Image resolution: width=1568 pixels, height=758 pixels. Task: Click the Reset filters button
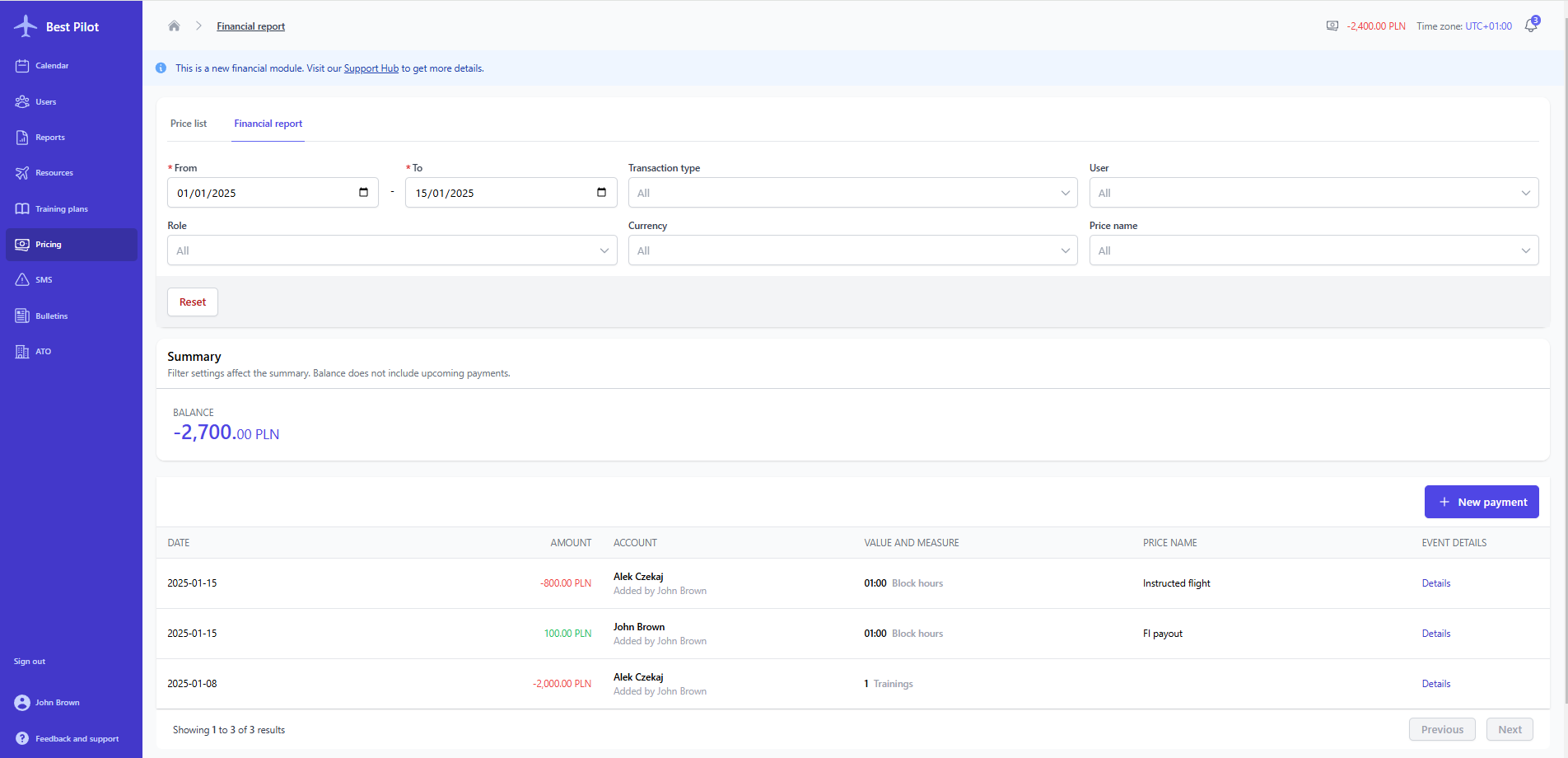coord(193,302)
